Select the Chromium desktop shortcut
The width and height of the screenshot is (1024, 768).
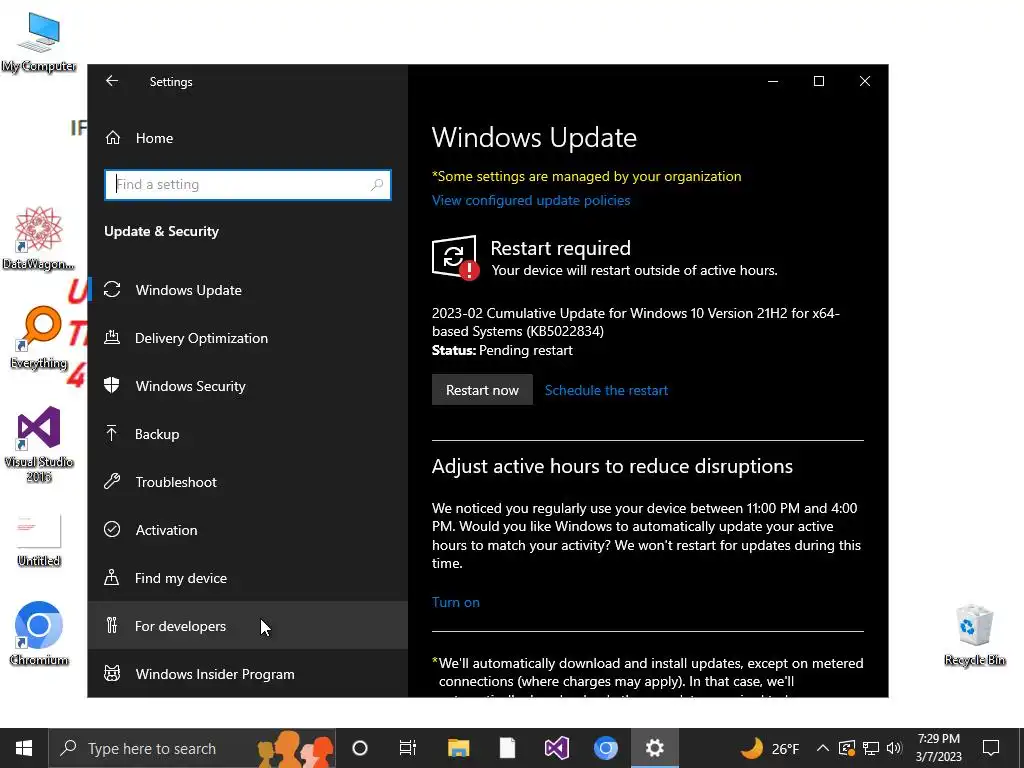tap(39, 633)
